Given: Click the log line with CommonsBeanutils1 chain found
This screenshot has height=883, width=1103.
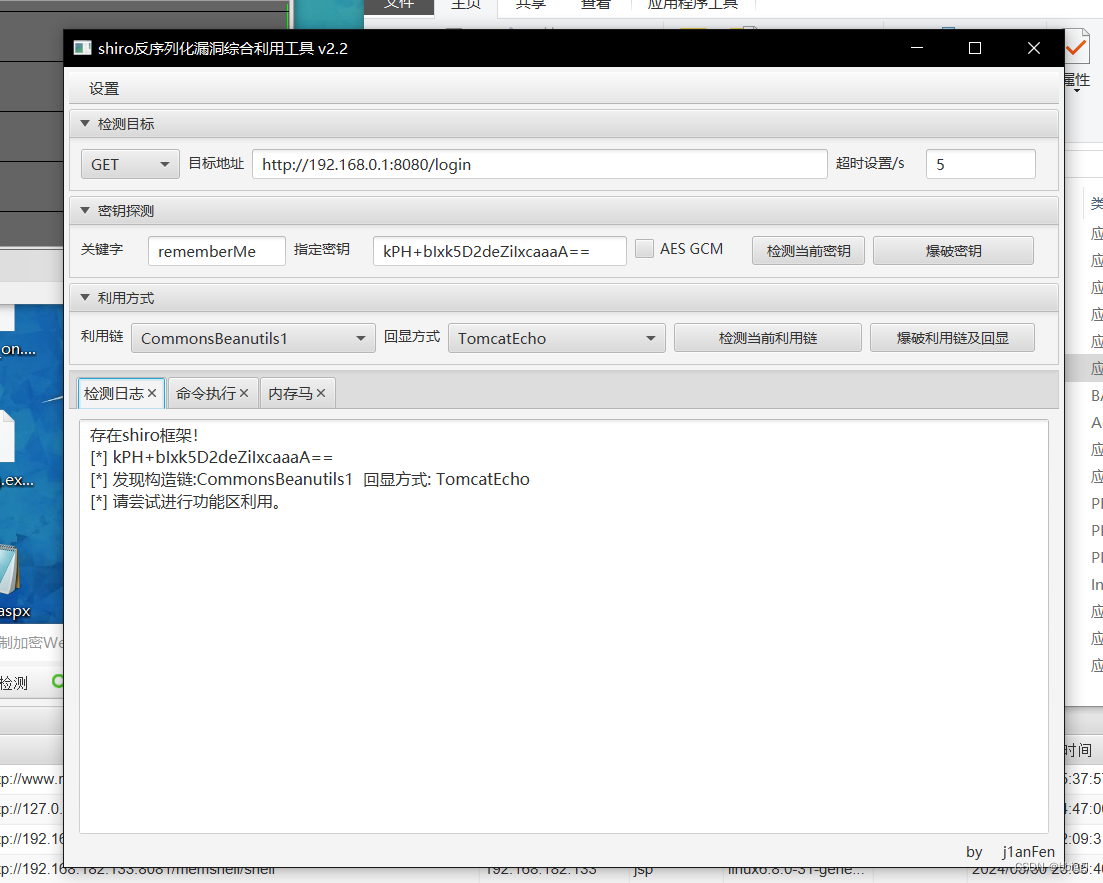Looking at the screenshot, I should coord(310,479).
